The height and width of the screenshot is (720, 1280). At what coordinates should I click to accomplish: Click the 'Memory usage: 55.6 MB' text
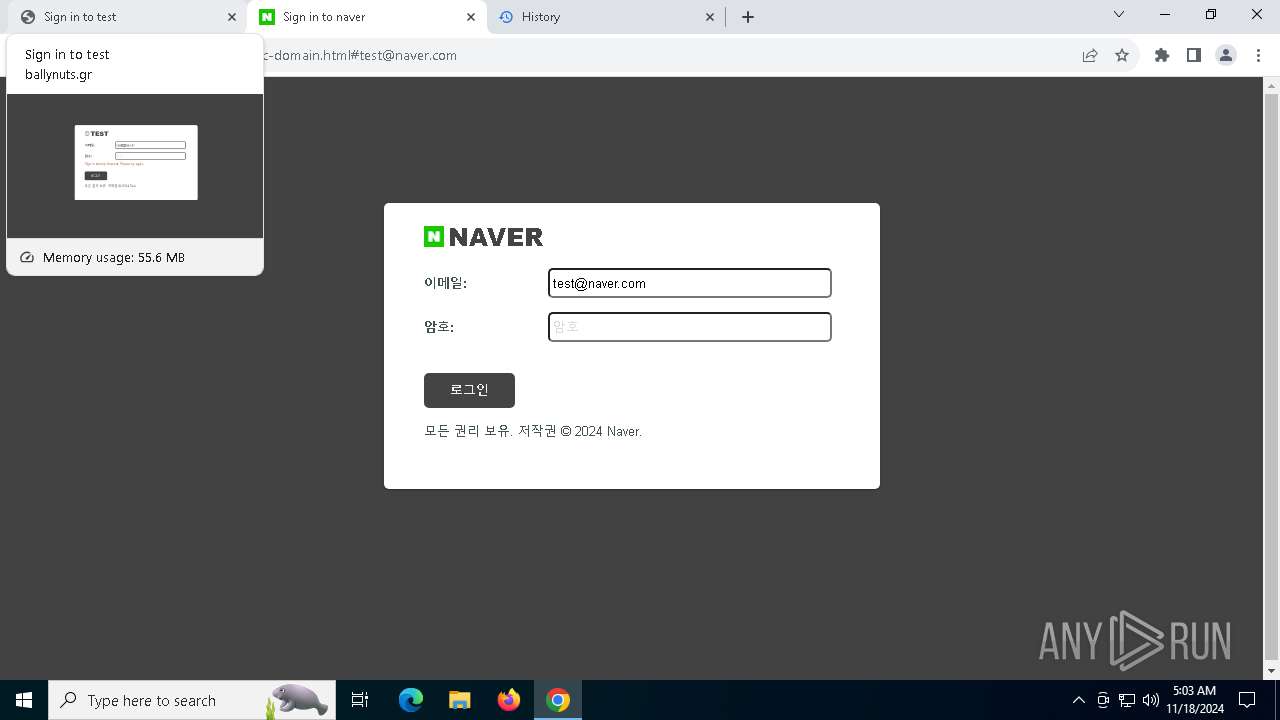tap(114, 258)
